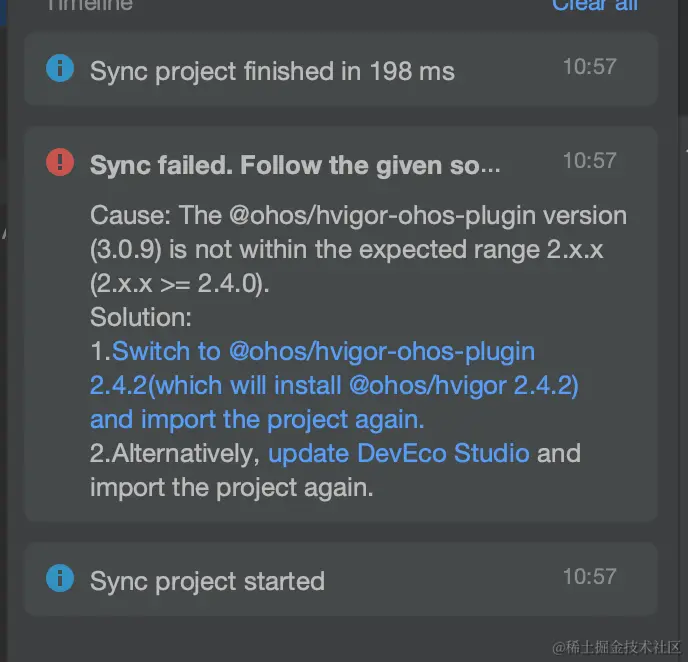Click the (2.x.x >= 2.4.0) range text
Image resolution: width=688 pixels, height=662 pixels.
click(180, 284)
